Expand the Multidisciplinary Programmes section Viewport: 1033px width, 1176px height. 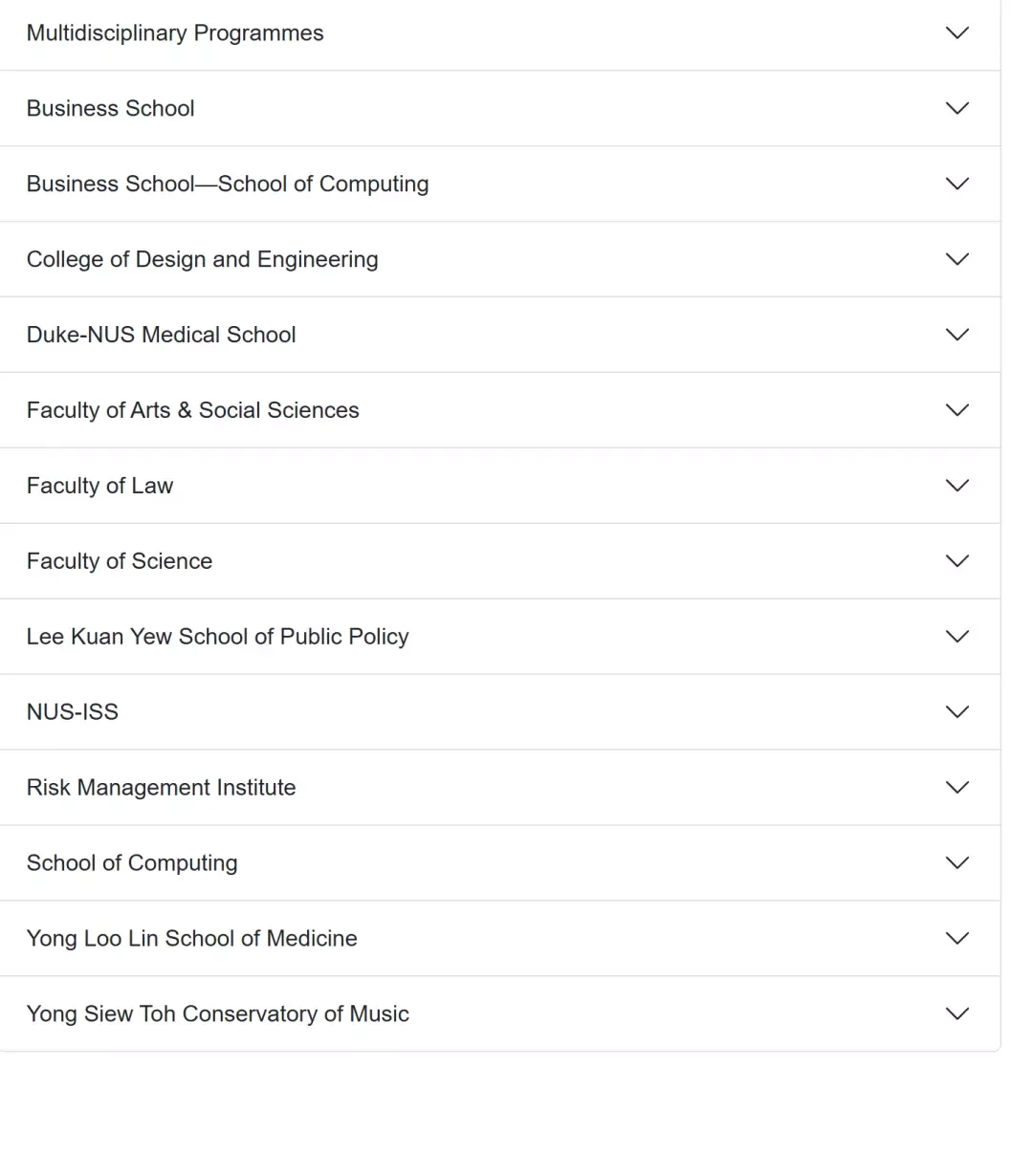499,33
